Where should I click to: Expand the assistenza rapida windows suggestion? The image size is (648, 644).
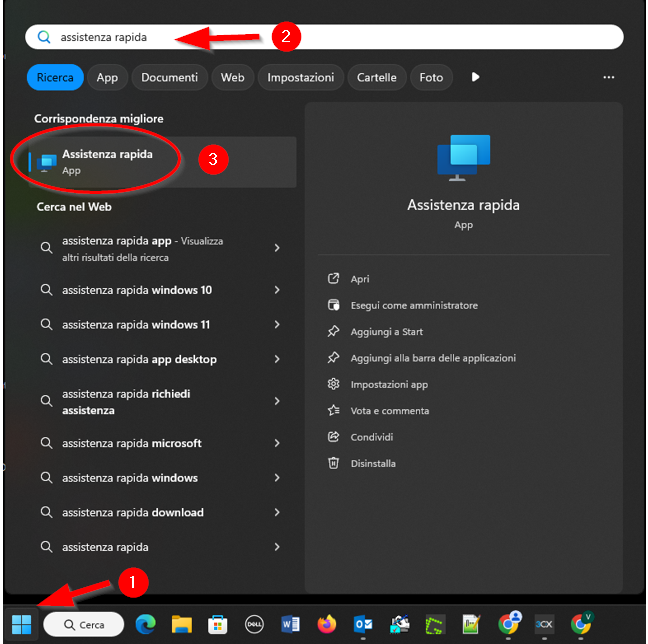[277, 478]
